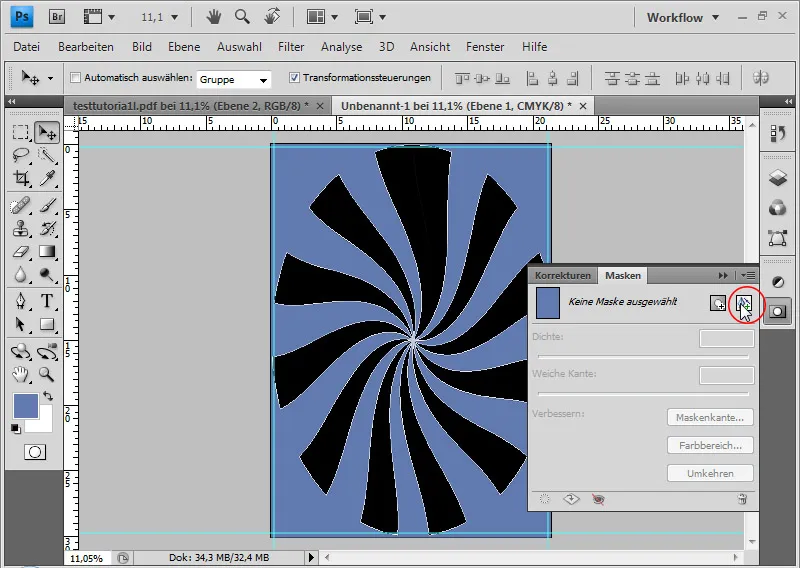Add a vector mask in Masken panel
The height and width of the screenshot is (568, 800).
coord(744,303)
